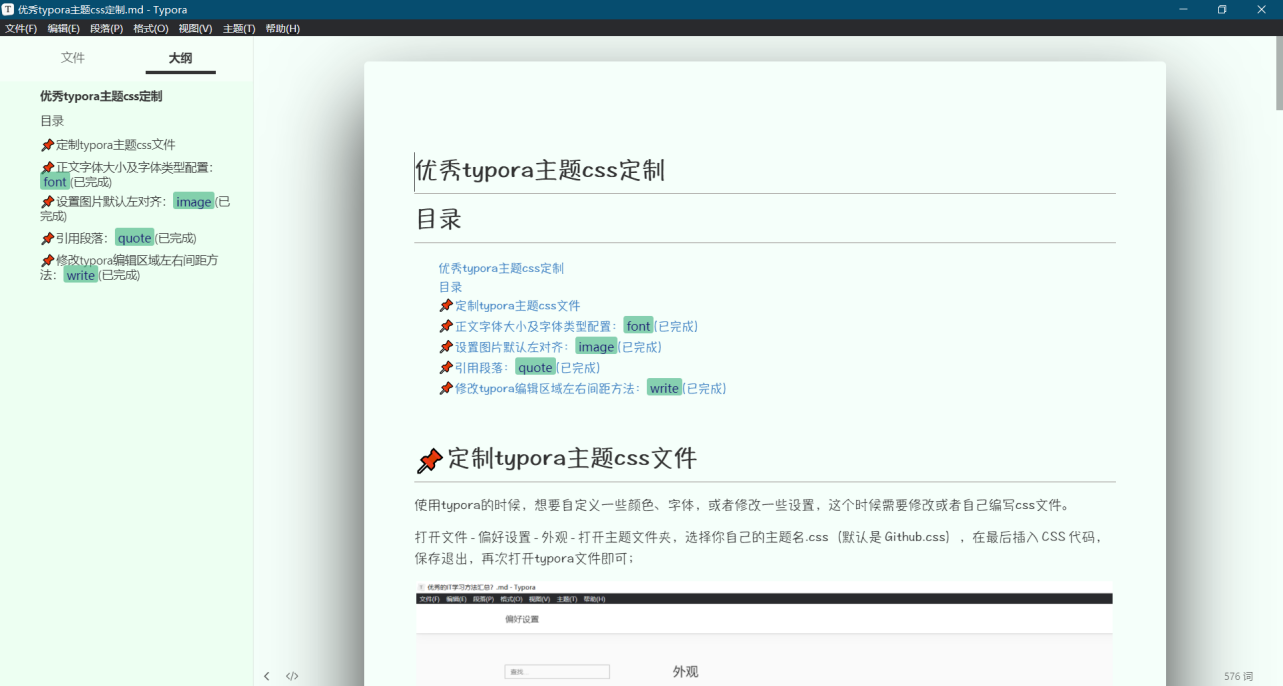The height and width of the screenshot is (686, 1283).
Task: Click the font tag in document TOC
Action: [x=638, y=326]
